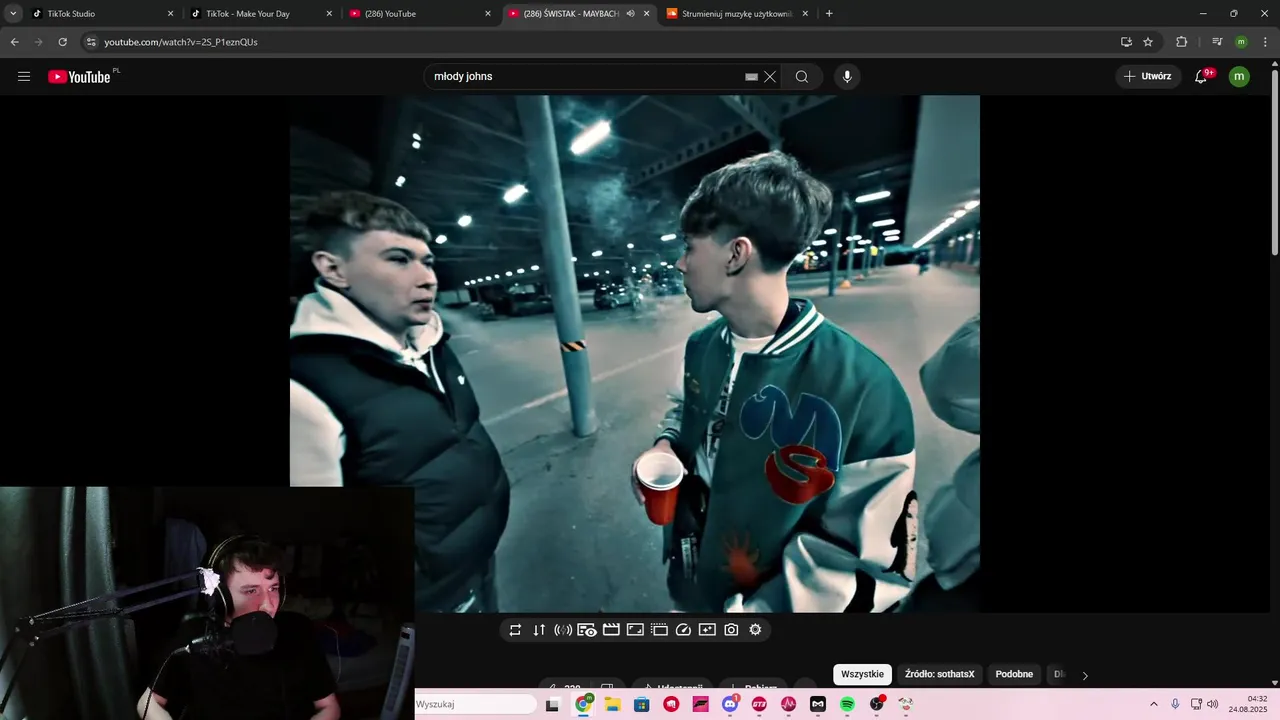Click the list-with-eye icon in player toolbar
The height and width of the screenshot is (720, 1280).
587,630
